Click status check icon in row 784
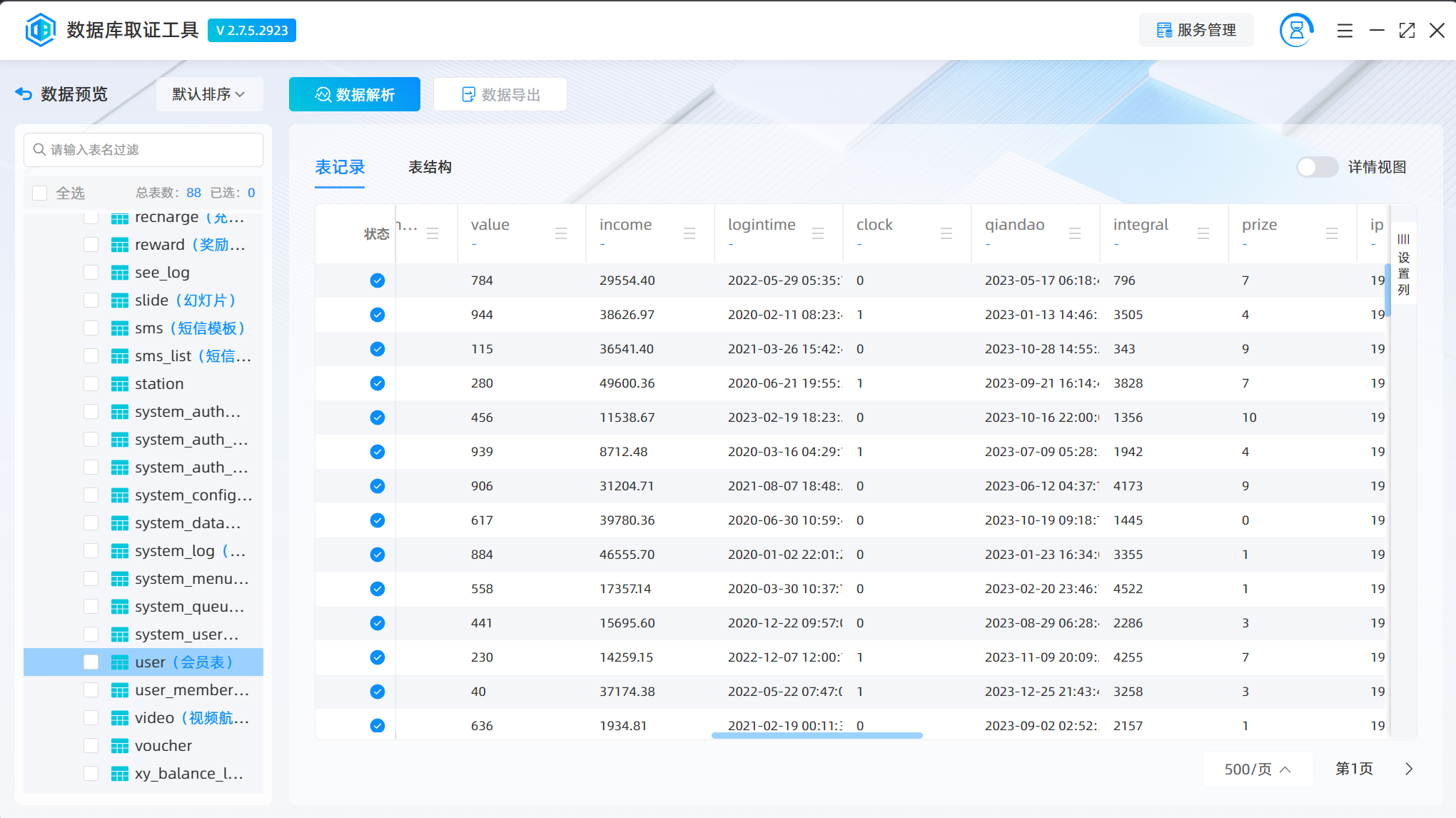This screenshot has height=818, width=1456. tap(378, 281)
